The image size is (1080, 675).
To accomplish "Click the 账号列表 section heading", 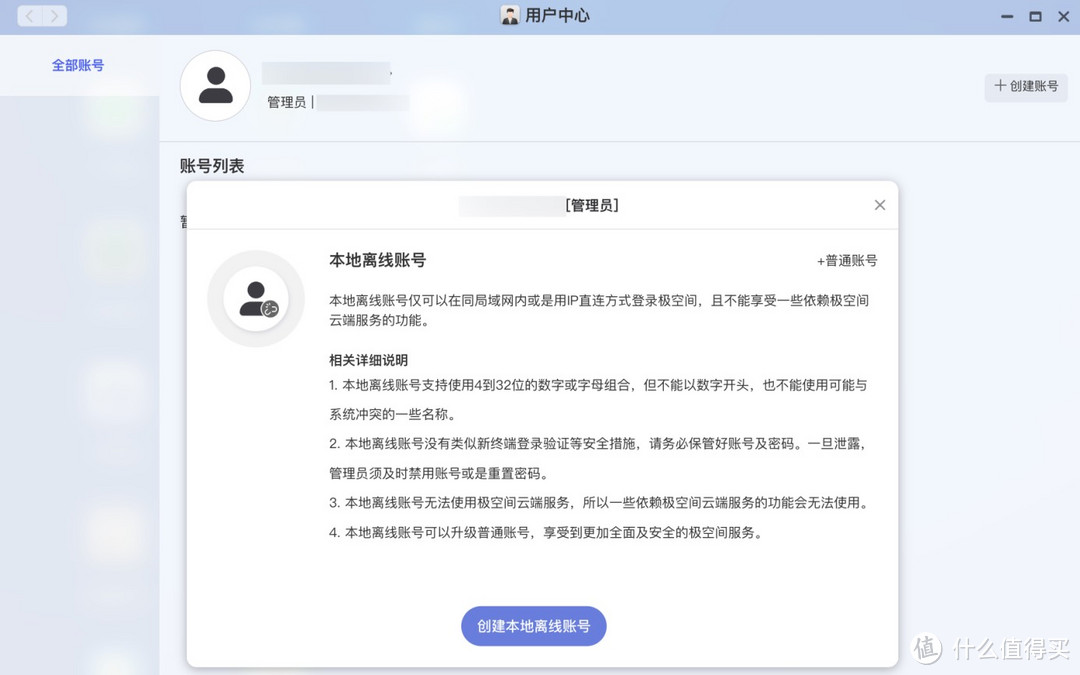I will (x=212, y=166).
